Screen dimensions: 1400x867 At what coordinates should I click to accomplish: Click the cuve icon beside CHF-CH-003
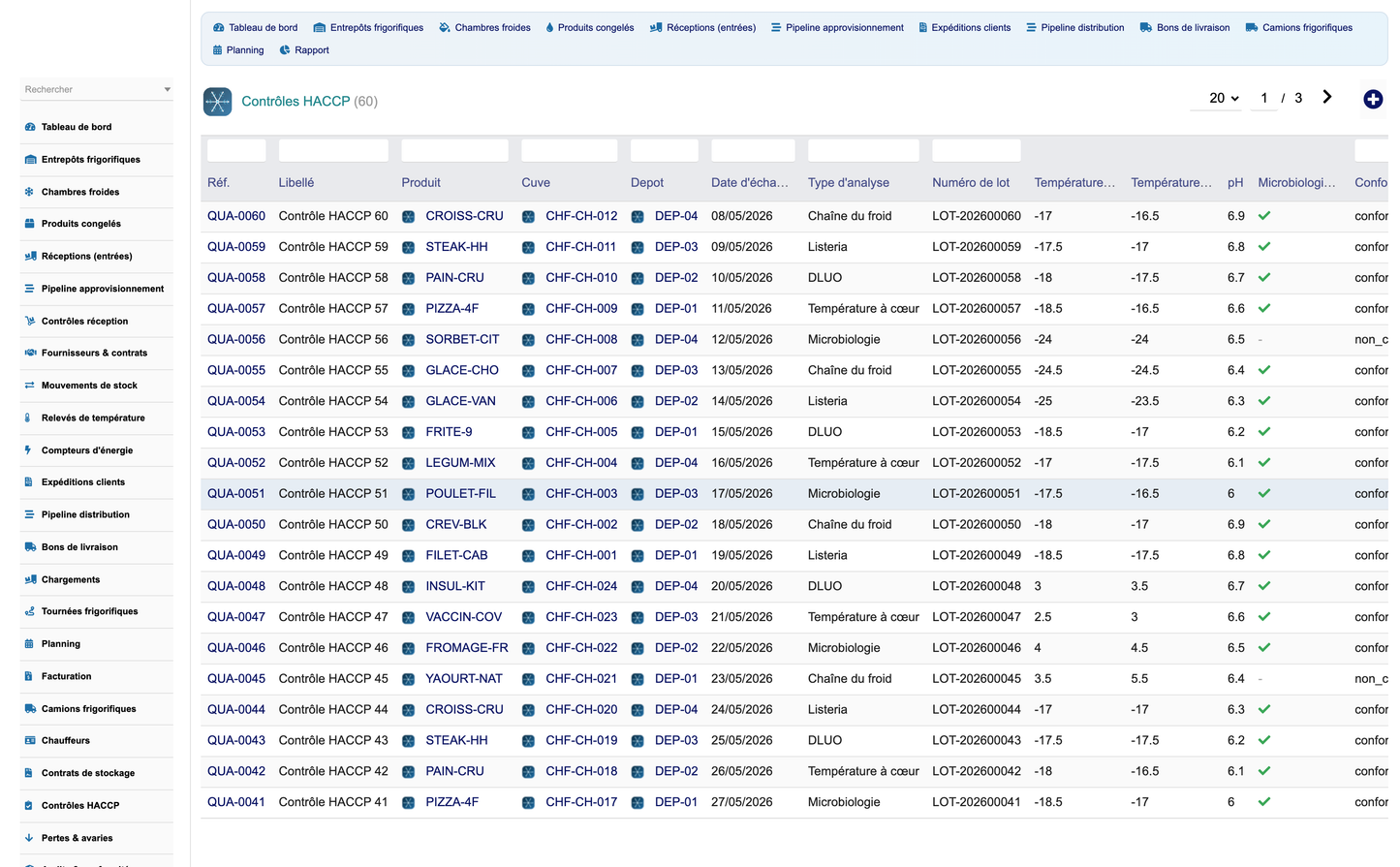pos(528,494)
